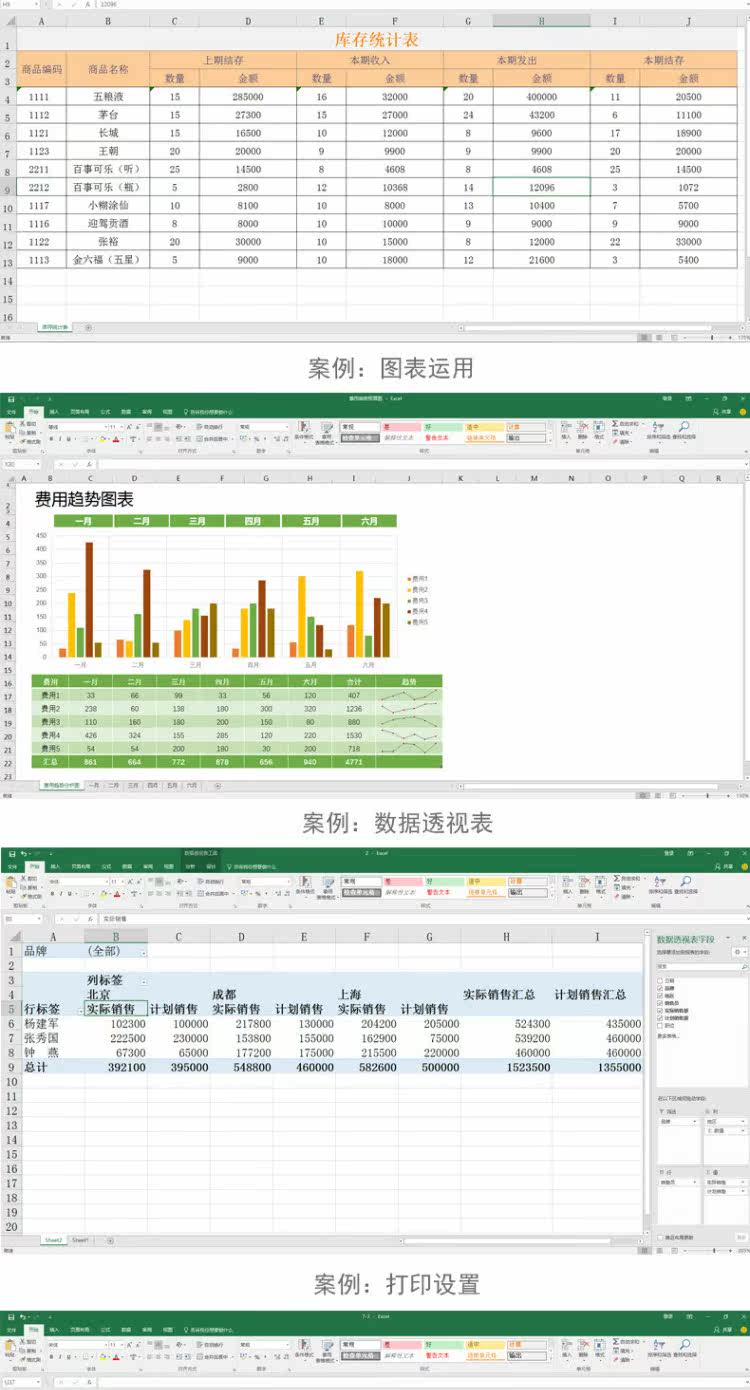Image resolution: width=750 pixels, height=1390 pixels.
Task: Open Conditional Formatting in pivot table workbook ribbon
Action: (303, 886)
